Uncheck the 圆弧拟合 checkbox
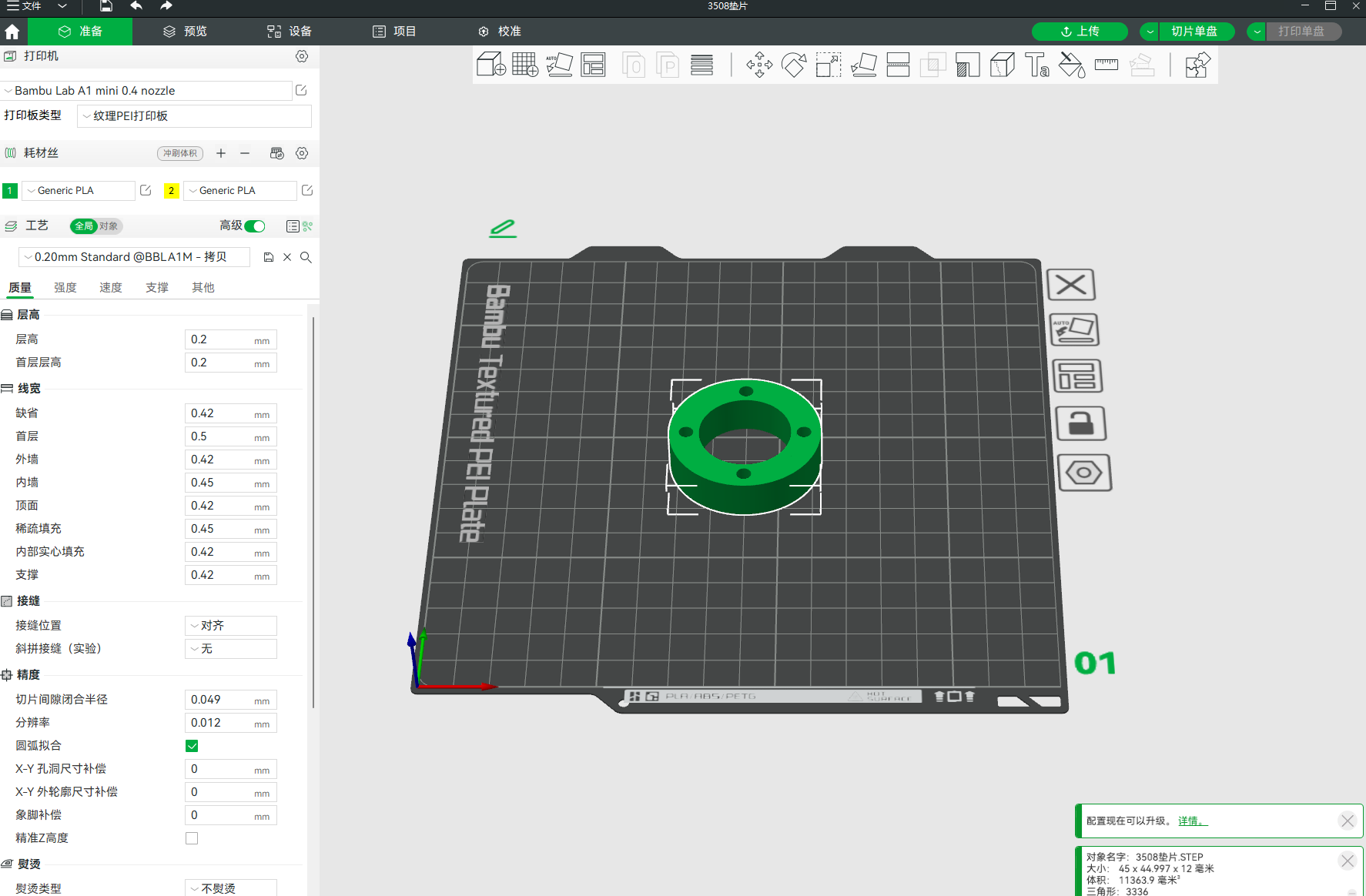The width and height of the screenshot is (1366, 896). pos(192,746)
